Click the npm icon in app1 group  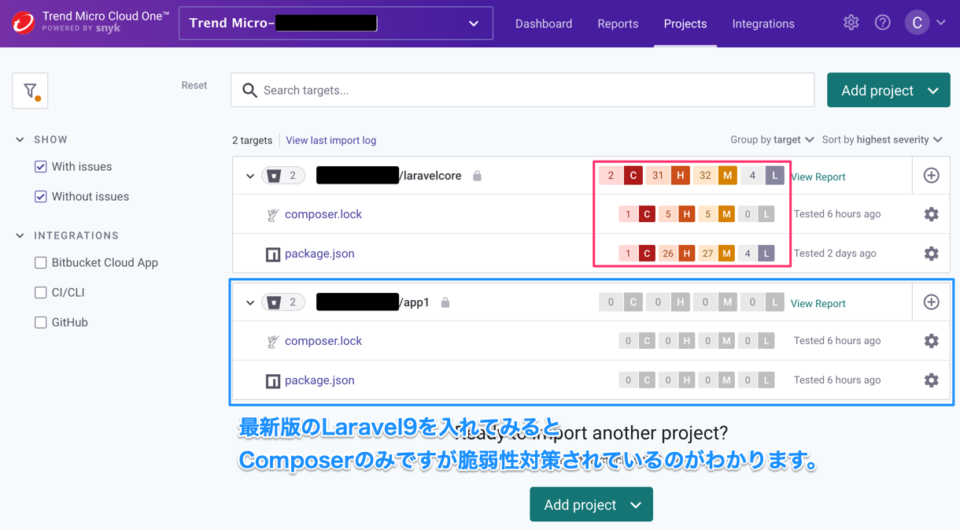click(272, 381)
